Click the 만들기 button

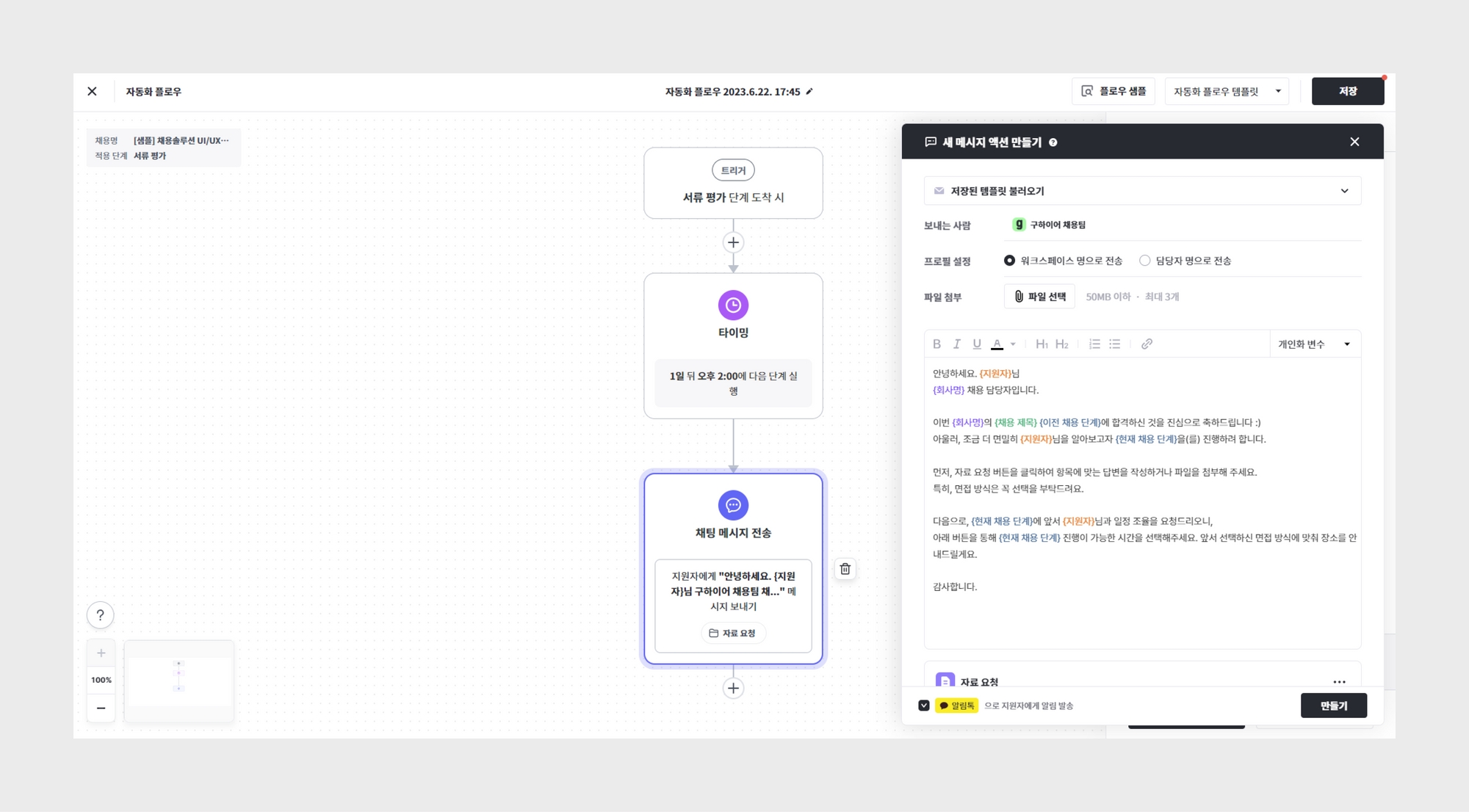click(x=1333, y=706)
